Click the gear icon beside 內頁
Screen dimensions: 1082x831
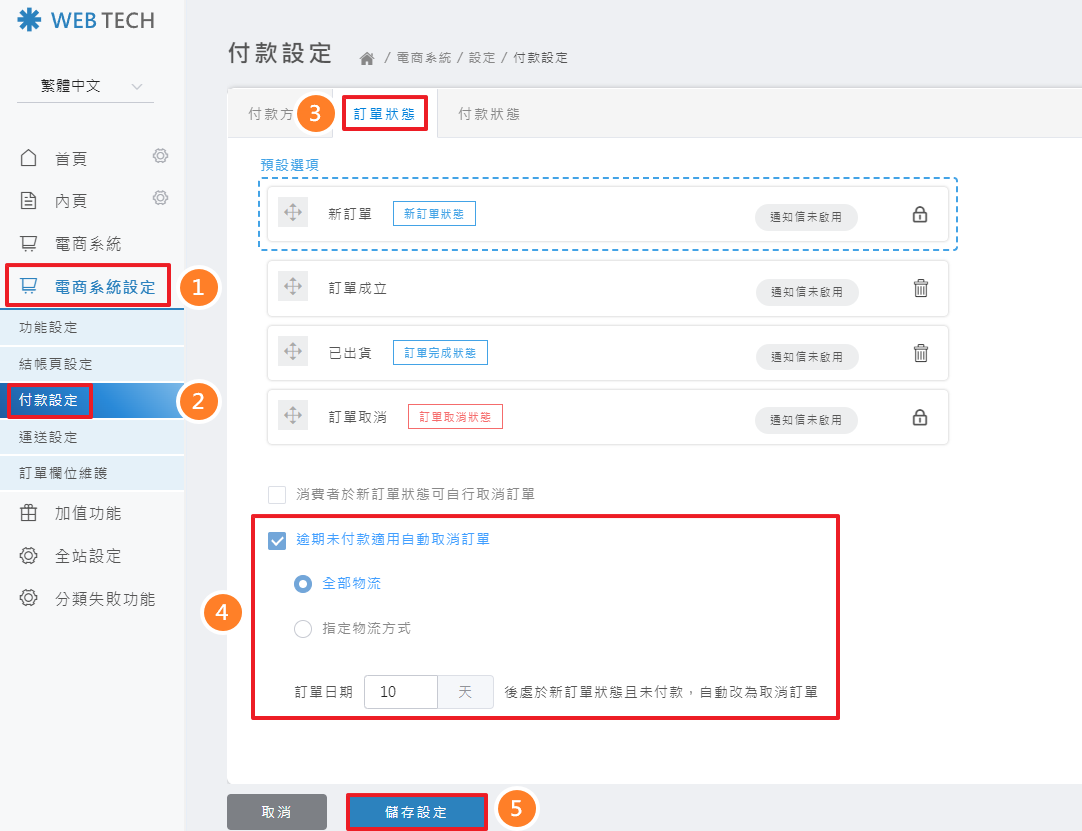[160, 198]
